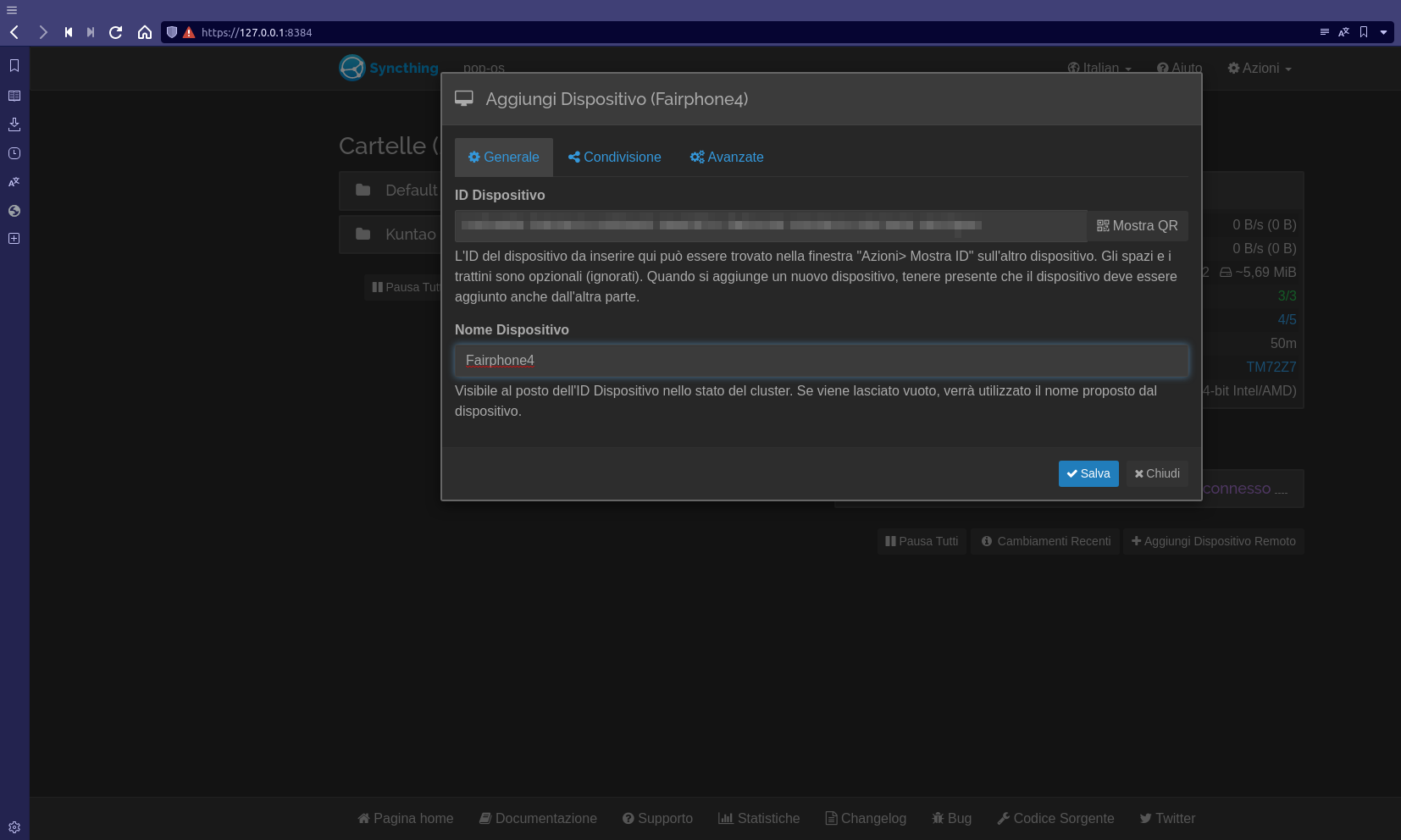The image size is (1401, 840).
Task: Open the Azioni dropdown menu
Action: pos(1260,68)
